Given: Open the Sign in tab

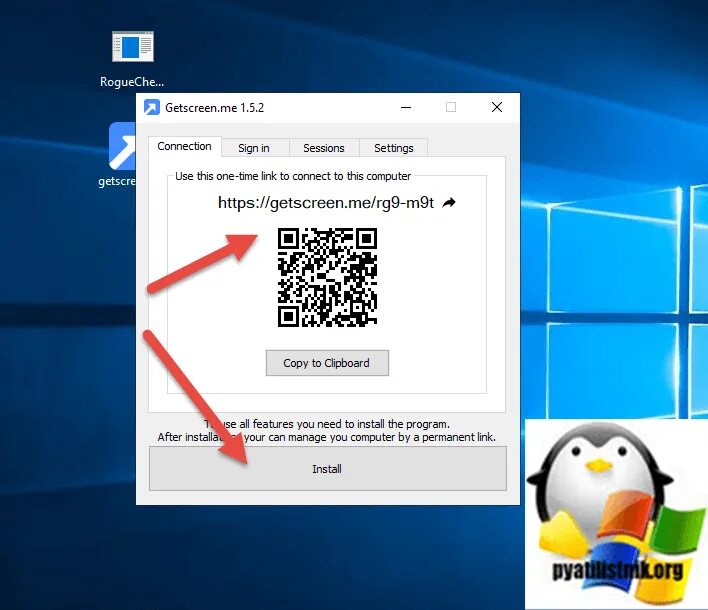Looking at the screenshot, I should 254,148.
